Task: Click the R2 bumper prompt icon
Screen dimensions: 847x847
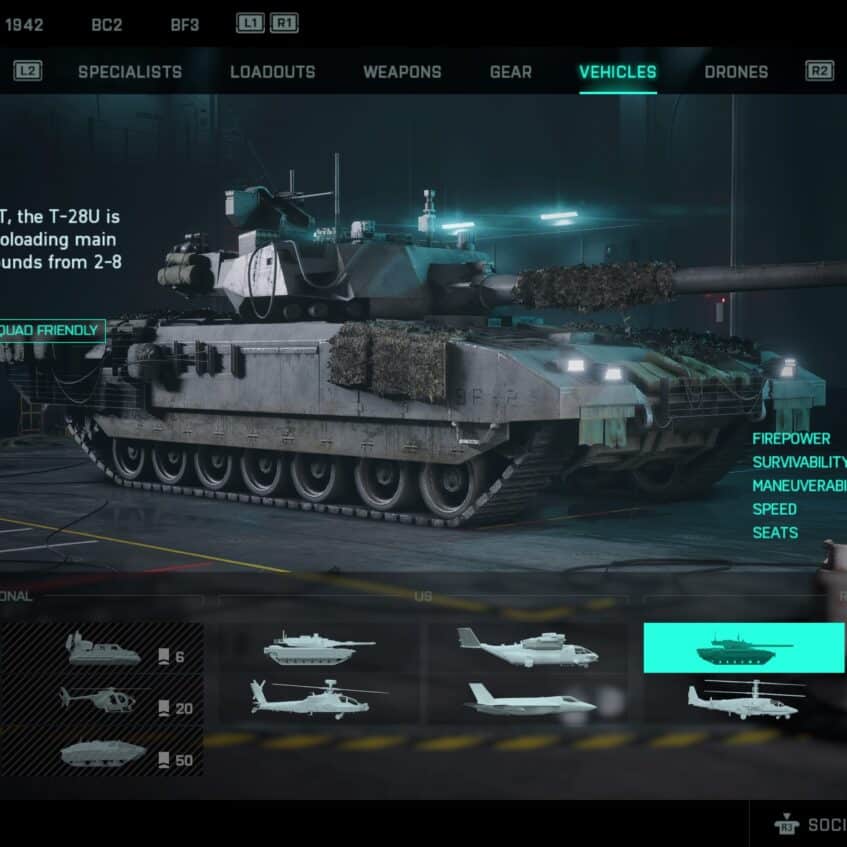Action: point(819,71)
